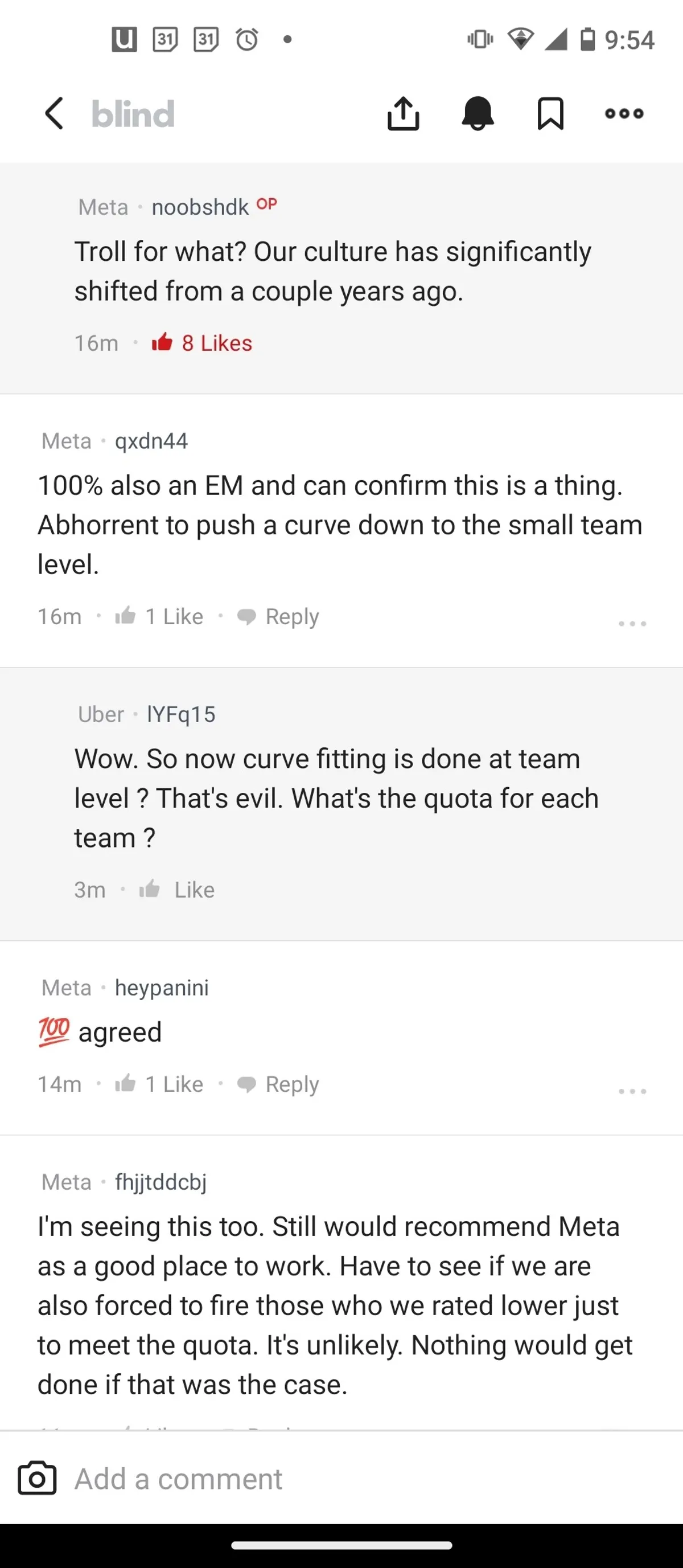This screenshot has width=683, height=1568.
Task: Tap the blind logo in header
Action: [133, 114]
